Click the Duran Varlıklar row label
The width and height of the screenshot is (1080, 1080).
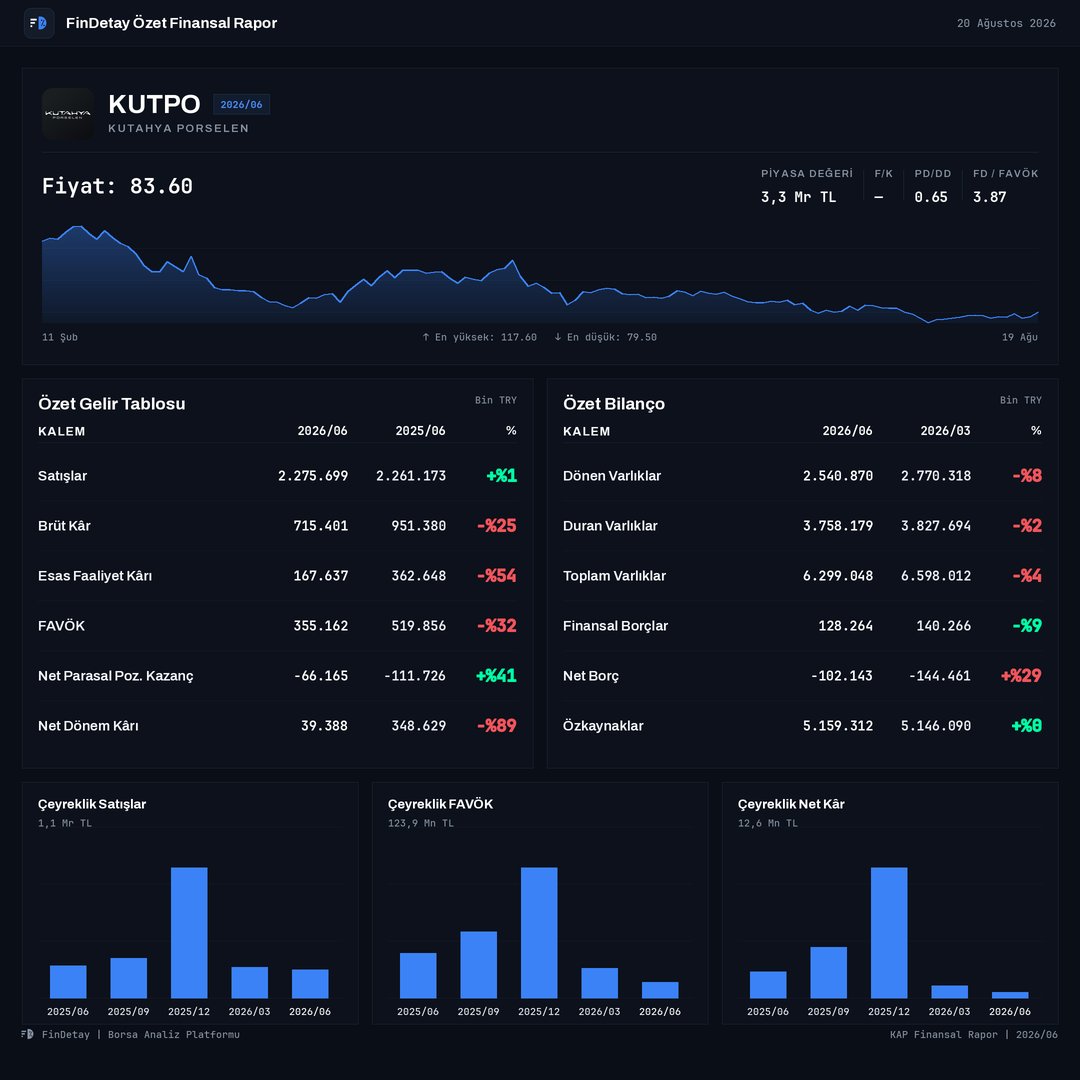point(610,526)
